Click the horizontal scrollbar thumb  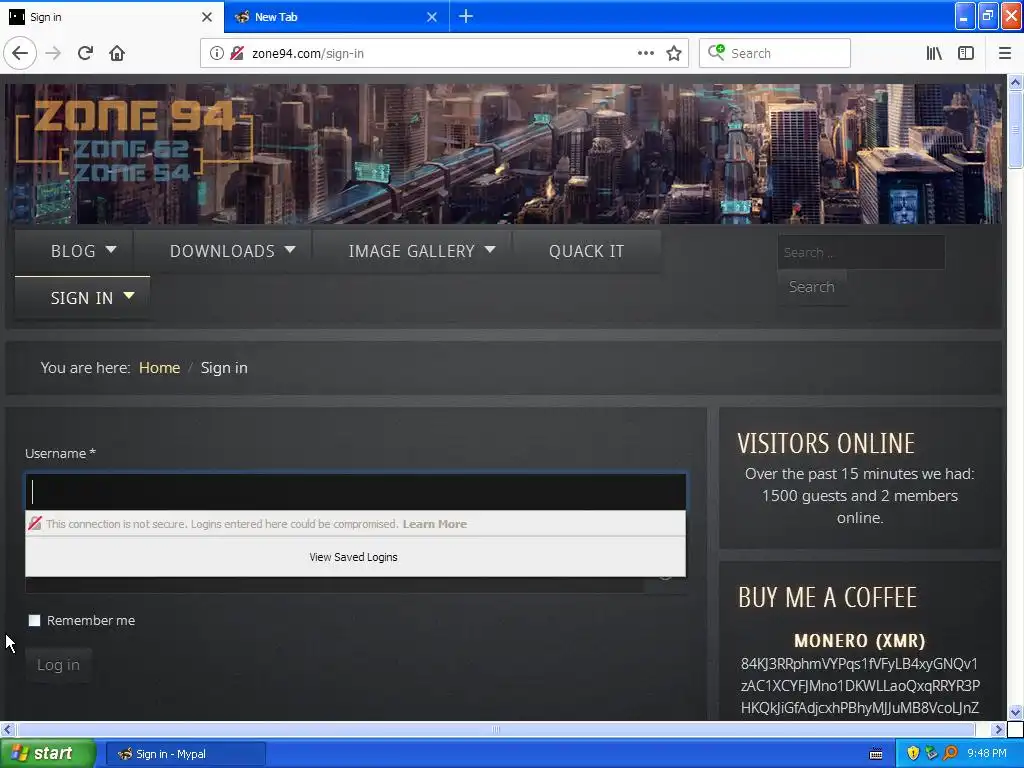point(495,729)
